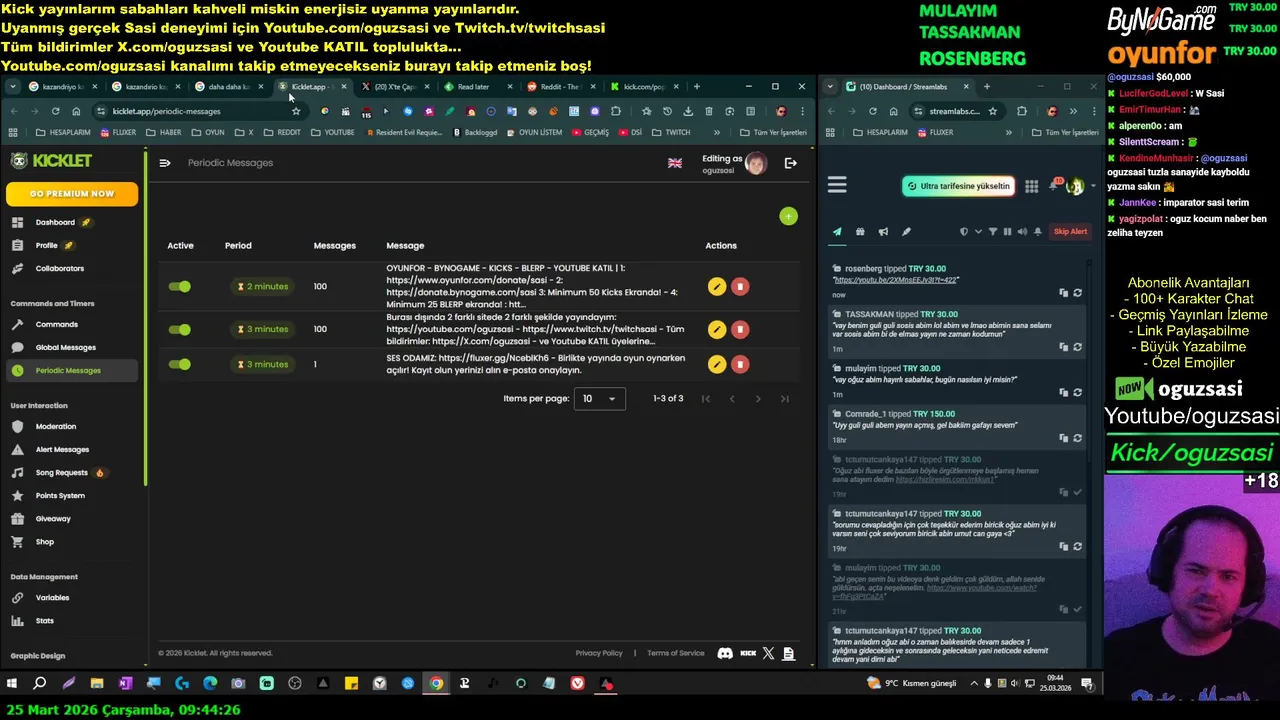Add a new periodic message with green plus button
This screenshot has height=720, width=1280.
click(x=788, y=216)
